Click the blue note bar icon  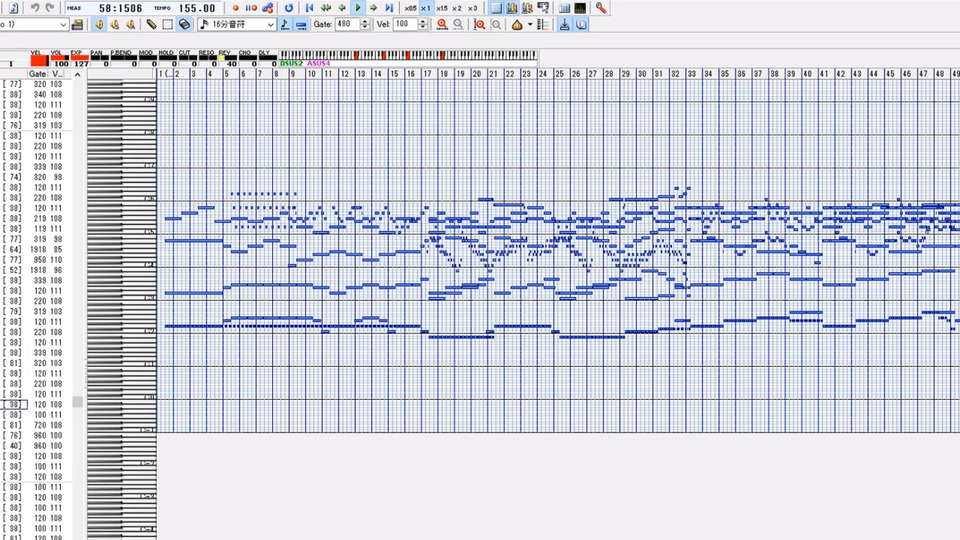pyautogui.click(x=301, y=24)
